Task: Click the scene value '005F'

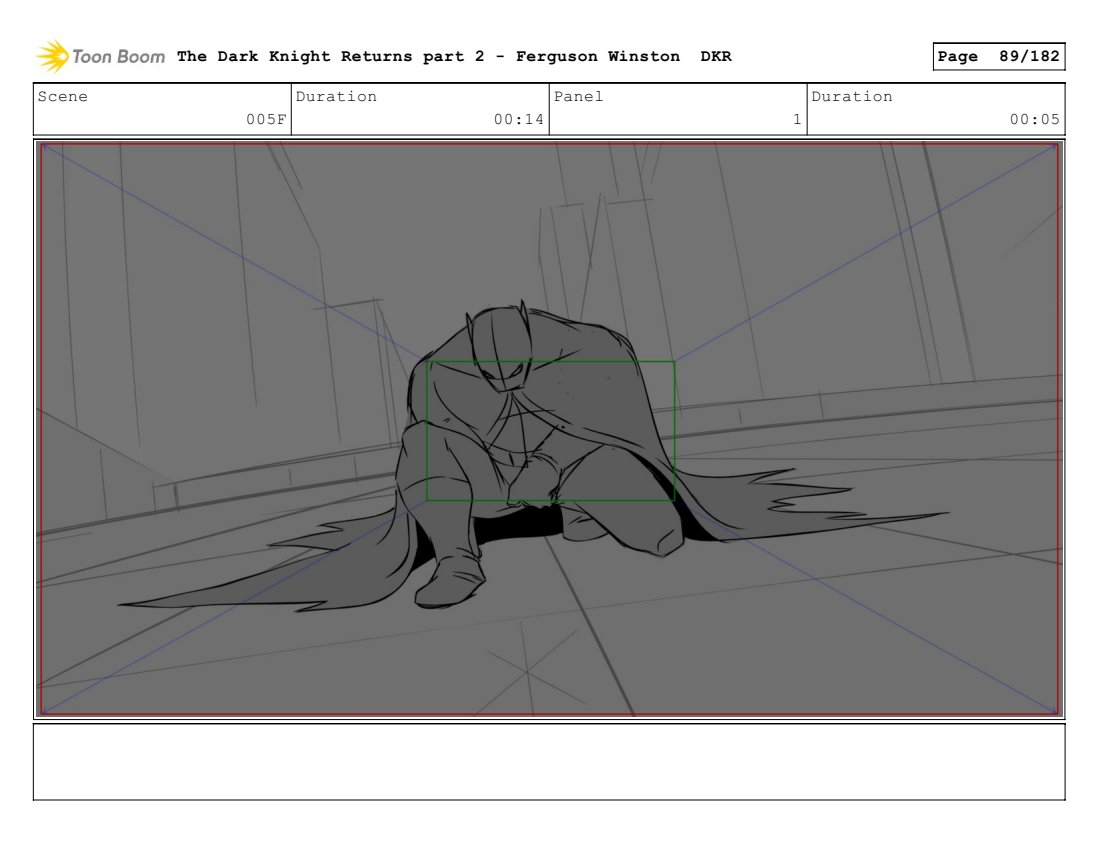Action: coord(266,119)
